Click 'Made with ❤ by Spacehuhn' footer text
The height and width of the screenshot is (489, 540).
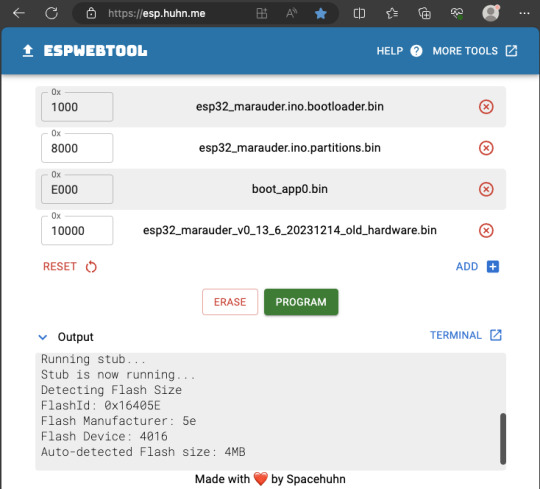point(270,479)
